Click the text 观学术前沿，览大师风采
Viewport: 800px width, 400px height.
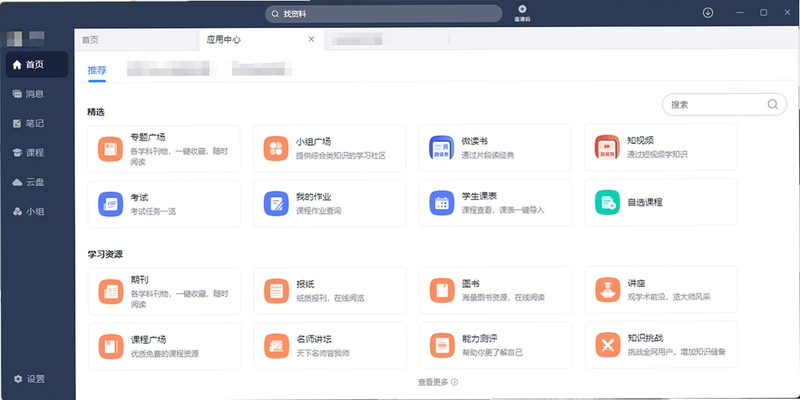pyautogui.click(x=669, y=297)
